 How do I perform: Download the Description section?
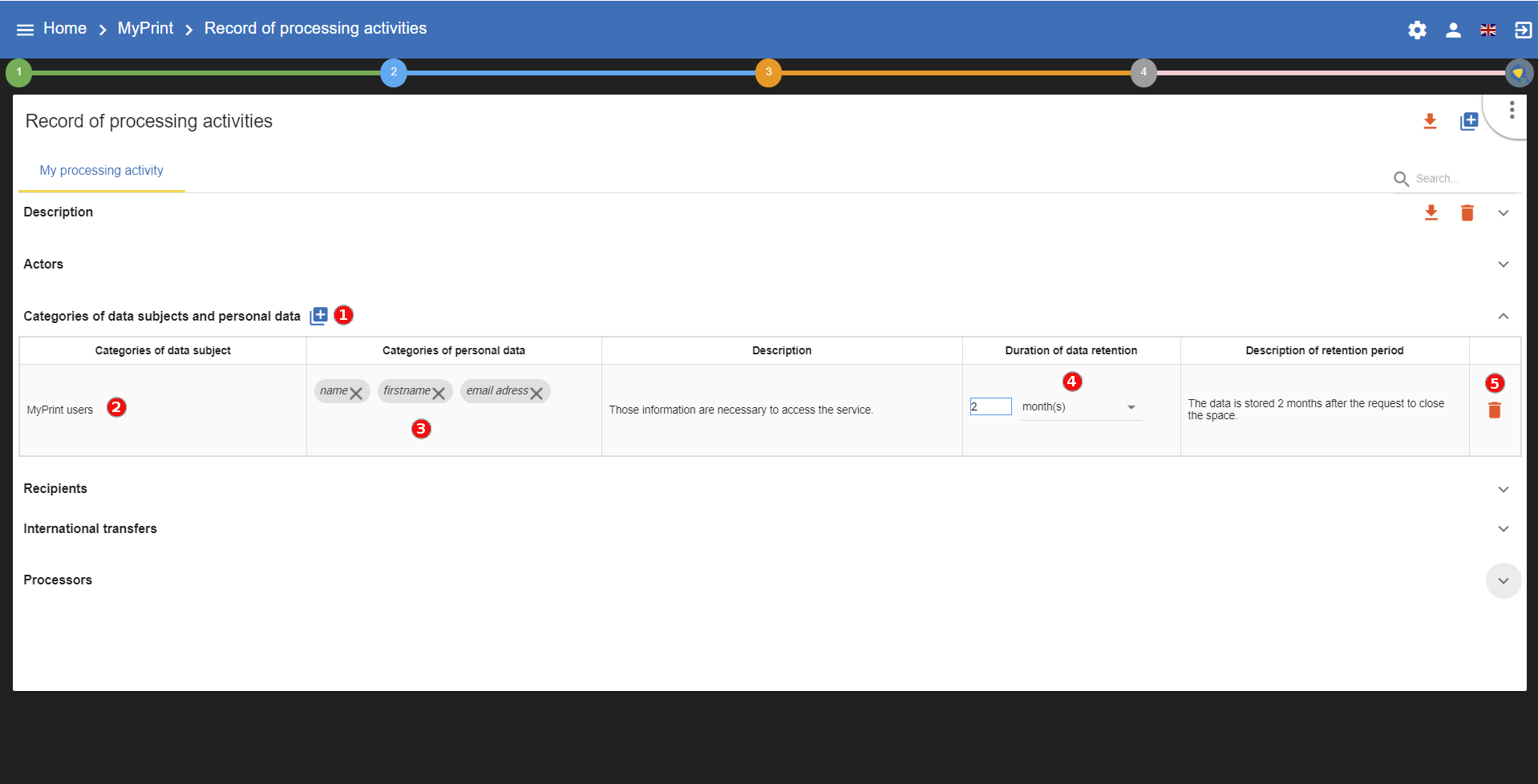click(1431, 212)
